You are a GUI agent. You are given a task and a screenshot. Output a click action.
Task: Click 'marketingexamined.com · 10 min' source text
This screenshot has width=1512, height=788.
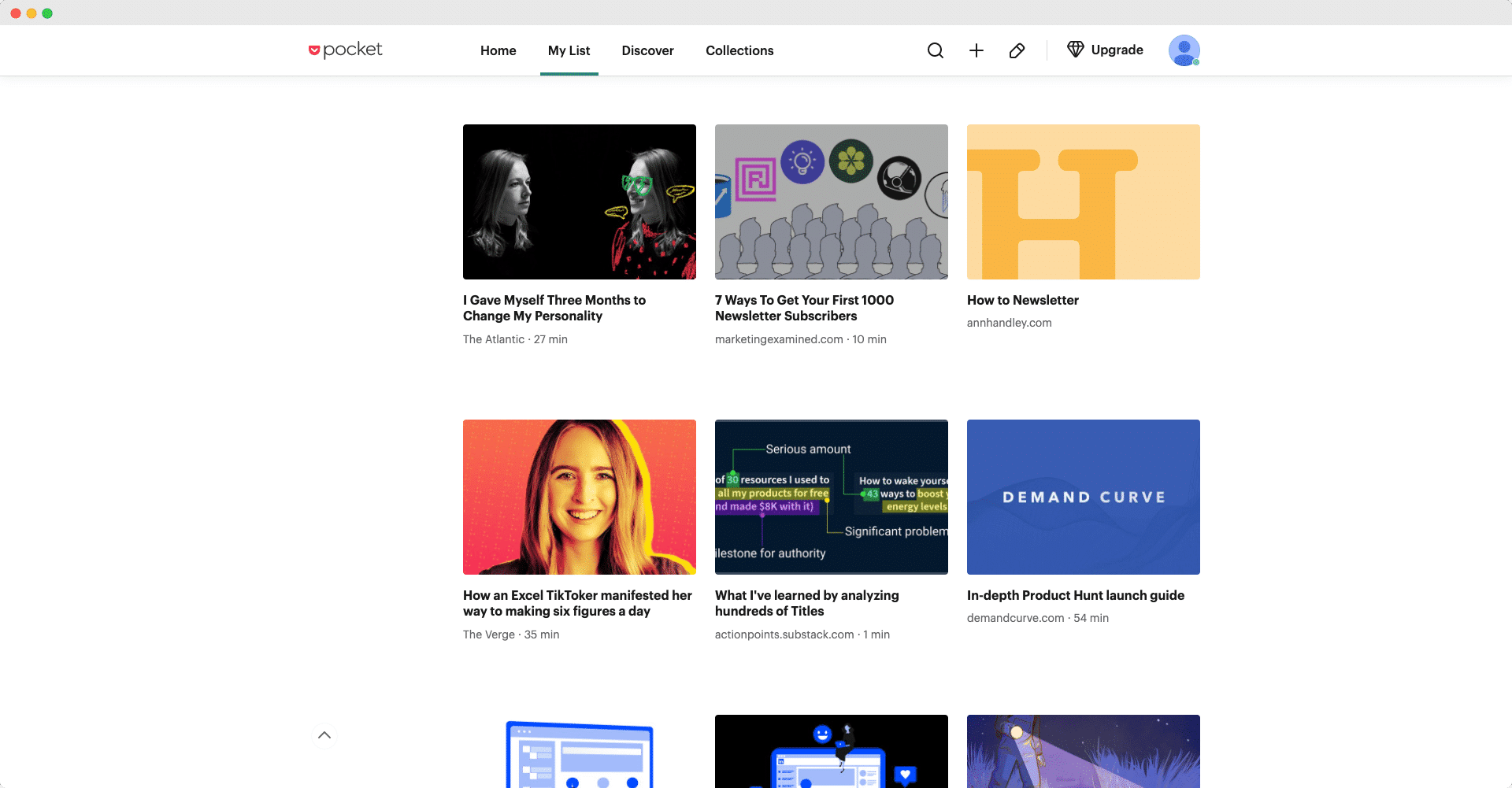click(801, 339)
